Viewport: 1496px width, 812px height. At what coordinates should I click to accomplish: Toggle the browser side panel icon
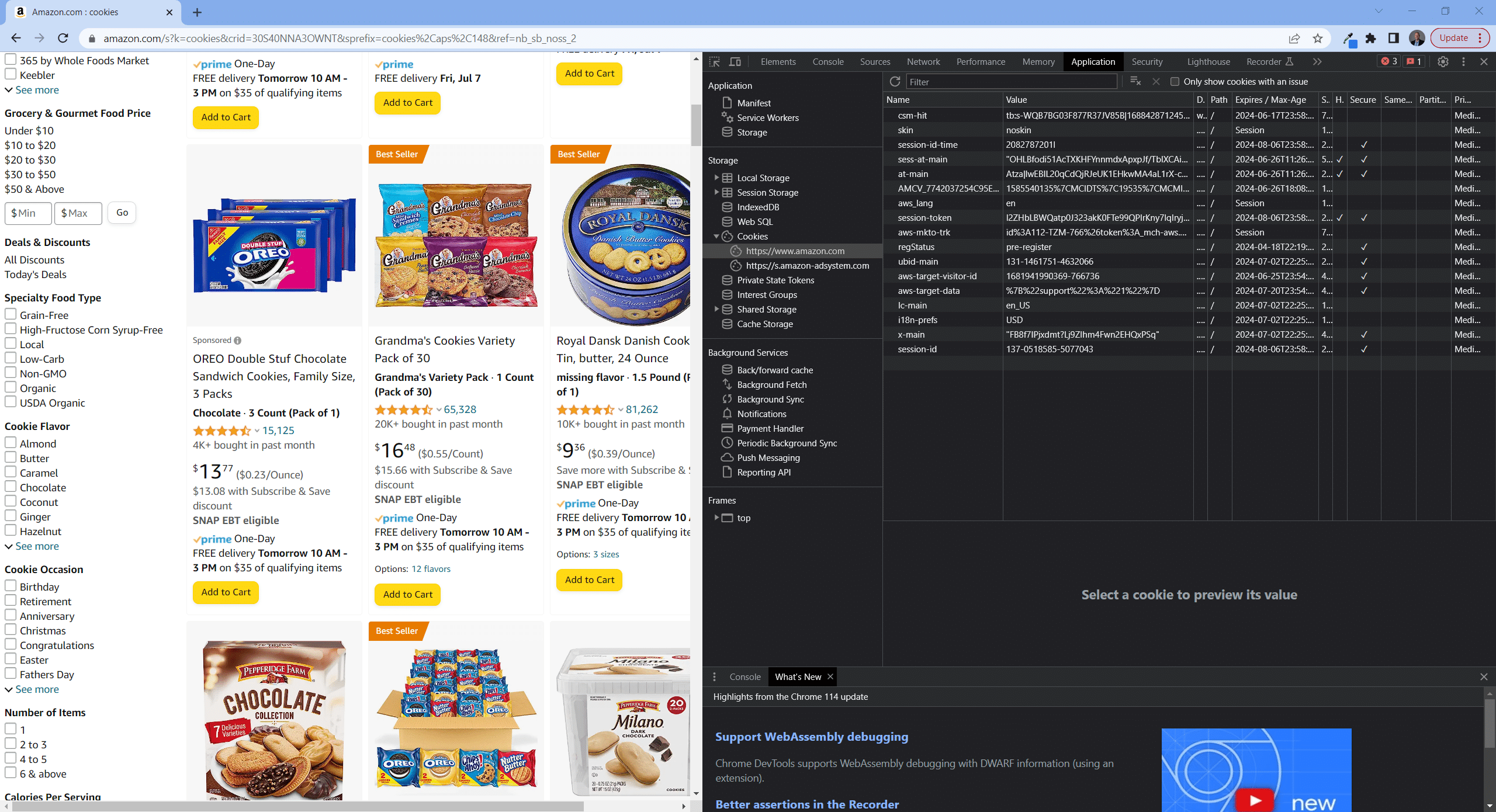click(1394, 38)
